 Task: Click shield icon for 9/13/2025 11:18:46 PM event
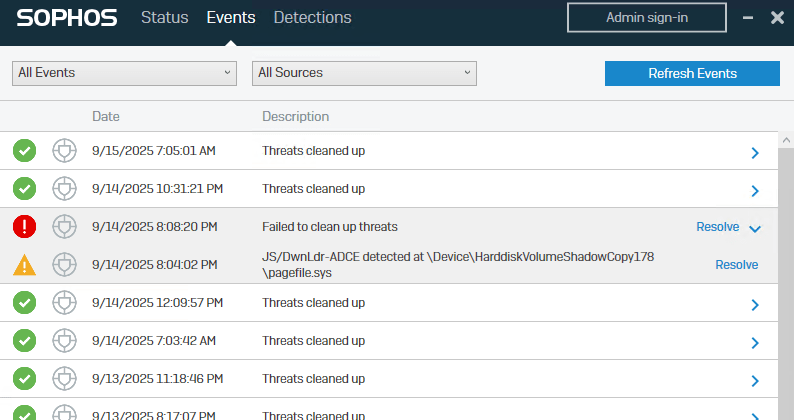64,379
